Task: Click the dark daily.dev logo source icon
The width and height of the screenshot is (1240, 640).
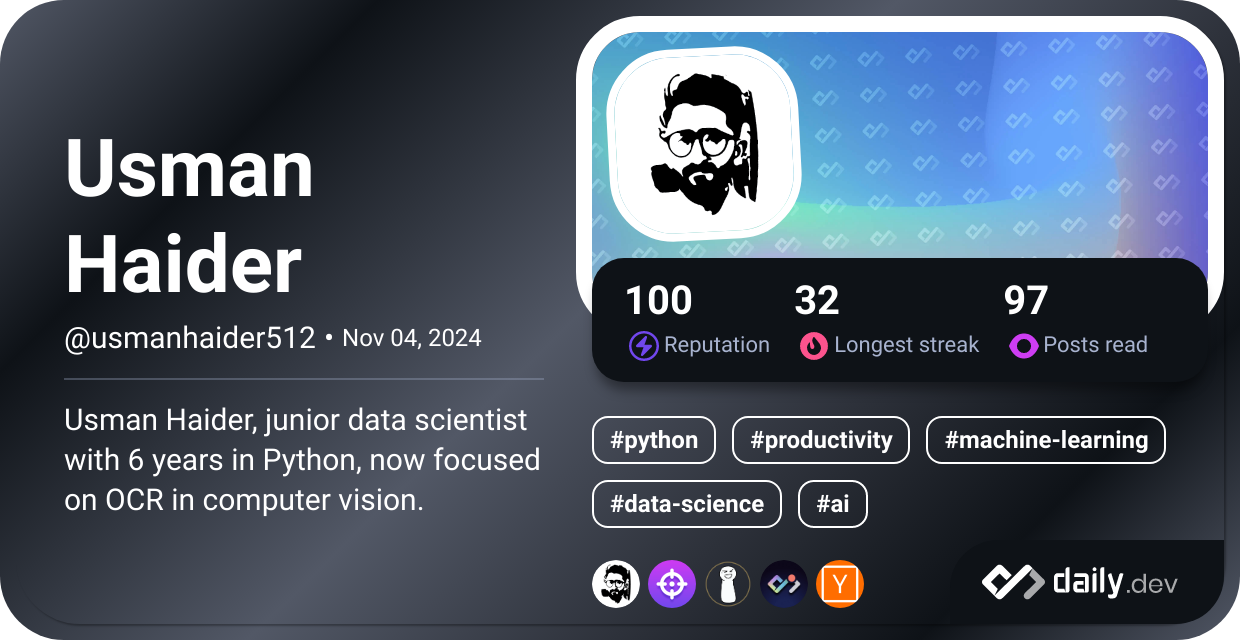Action: pos(783,584)
